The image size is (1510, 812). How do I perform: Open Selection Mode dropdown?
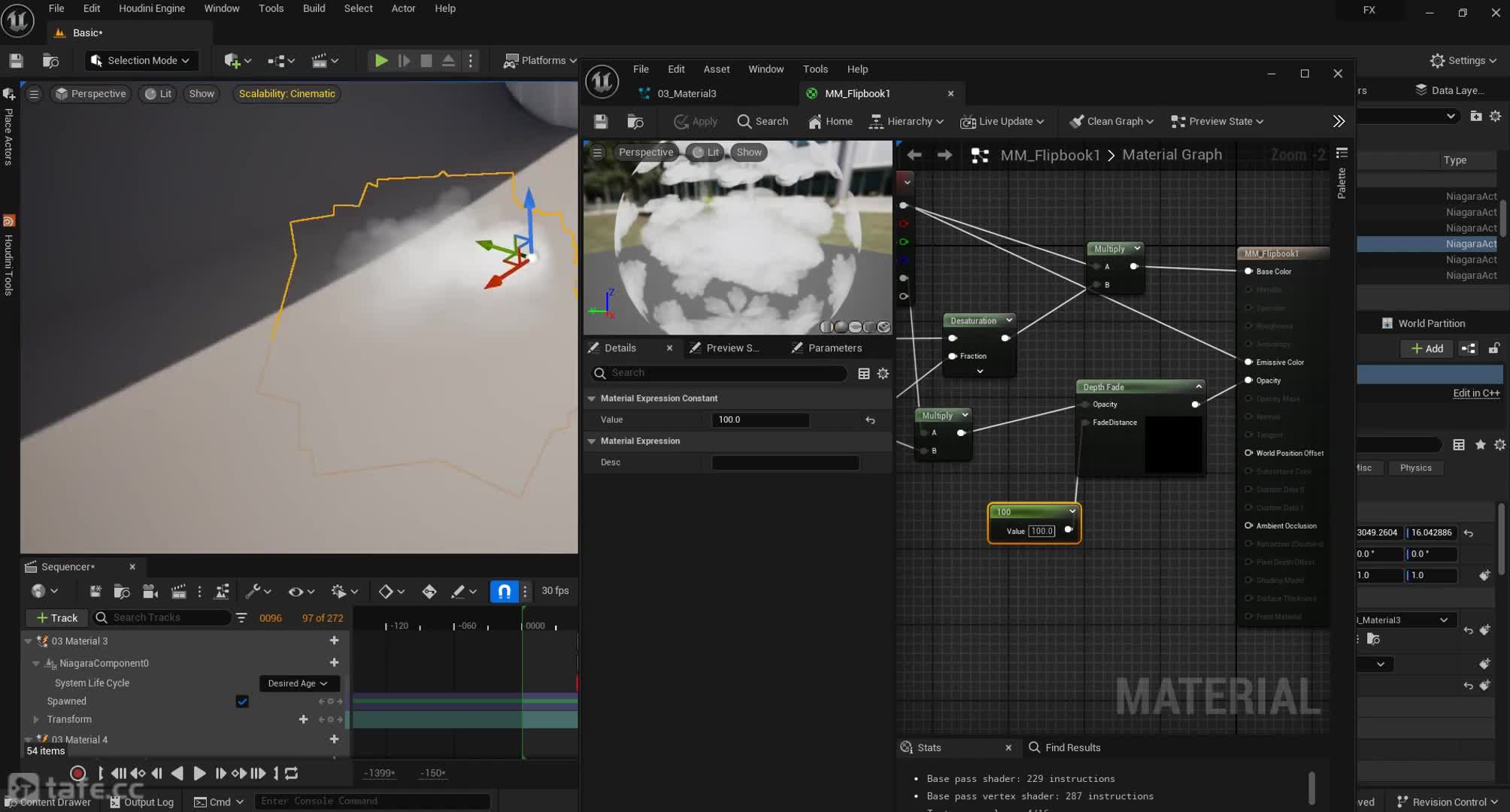point(140,61)
